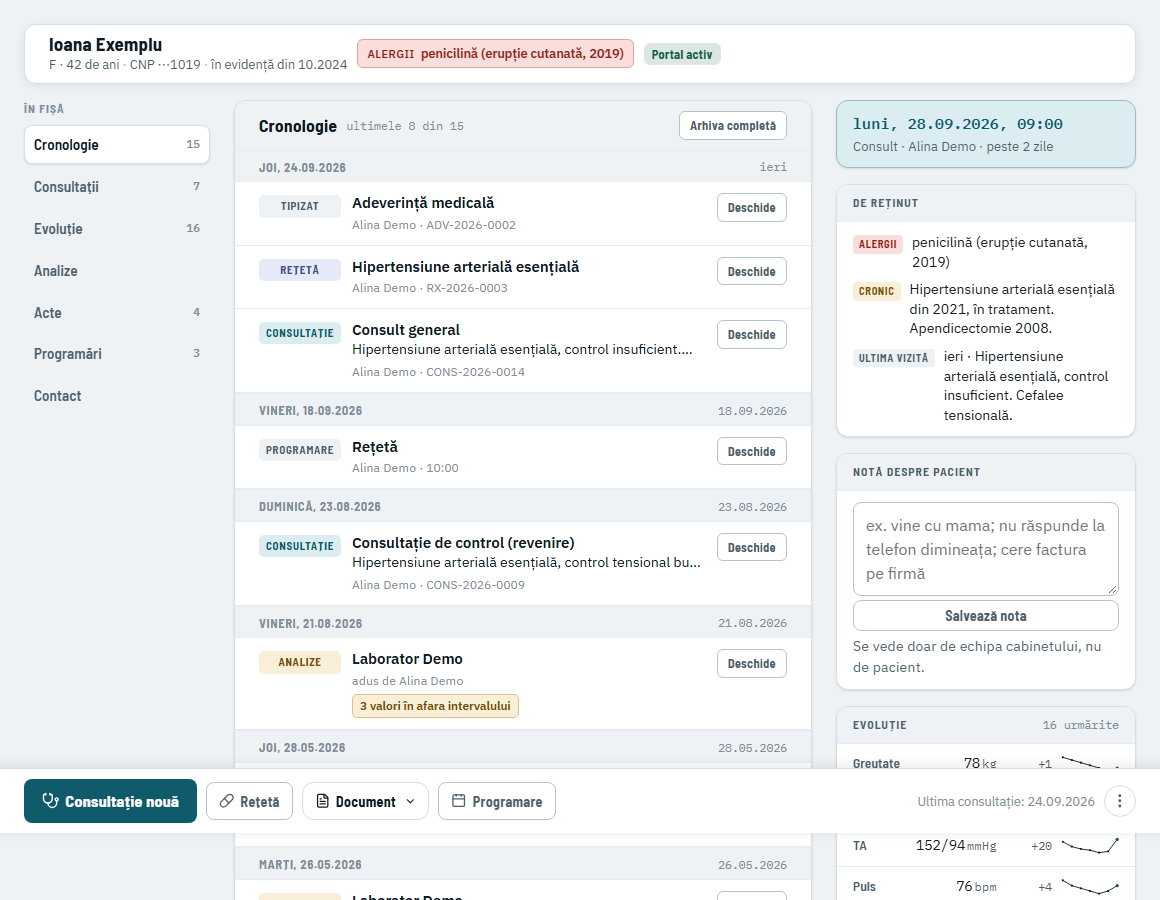This screenshot has width=1160, height=900.
Task: Click the stethoscope icon on Consultație nouă
Action: pyautogui.click(x=50, y=801)
